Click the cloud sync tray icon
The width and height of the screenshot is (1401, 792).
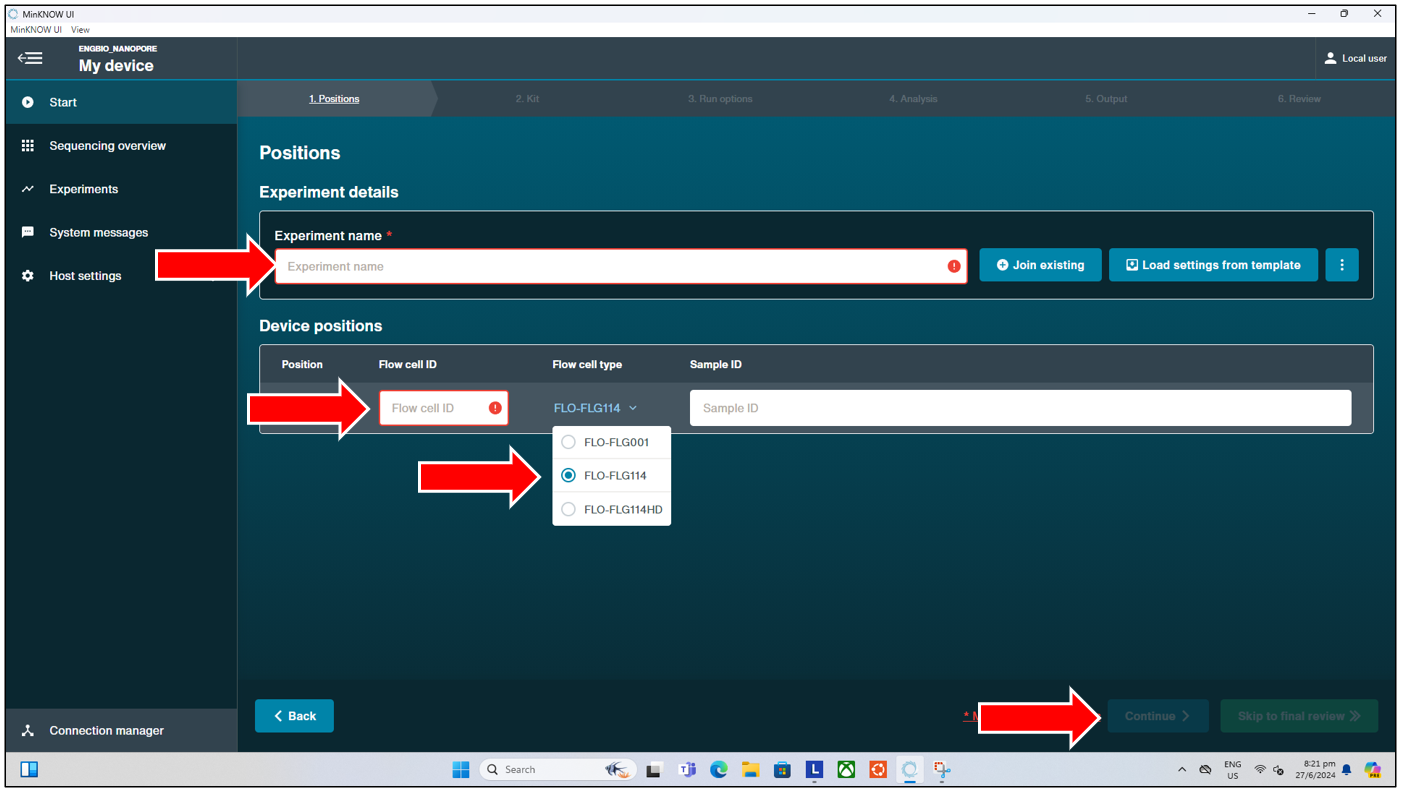pyautogui.click(x=1206, y=770)
